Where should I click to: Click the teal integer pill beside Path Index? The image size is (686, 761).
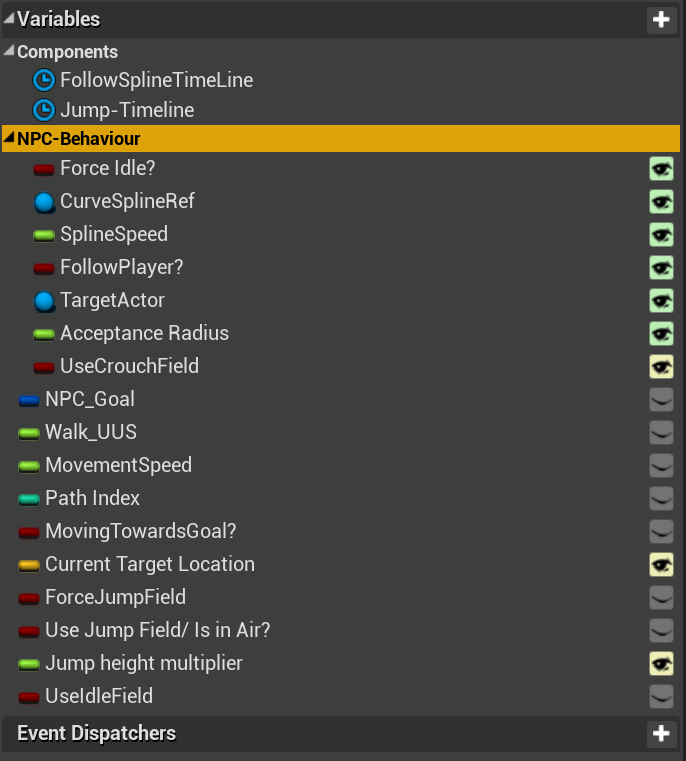pyautogui.click(x=29, y=499)
